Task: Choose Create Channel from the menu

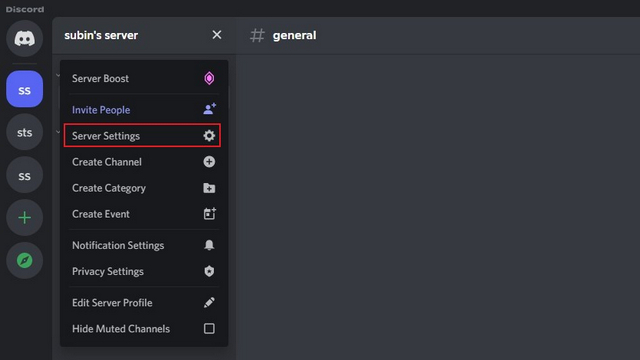Action: point(143,162)
